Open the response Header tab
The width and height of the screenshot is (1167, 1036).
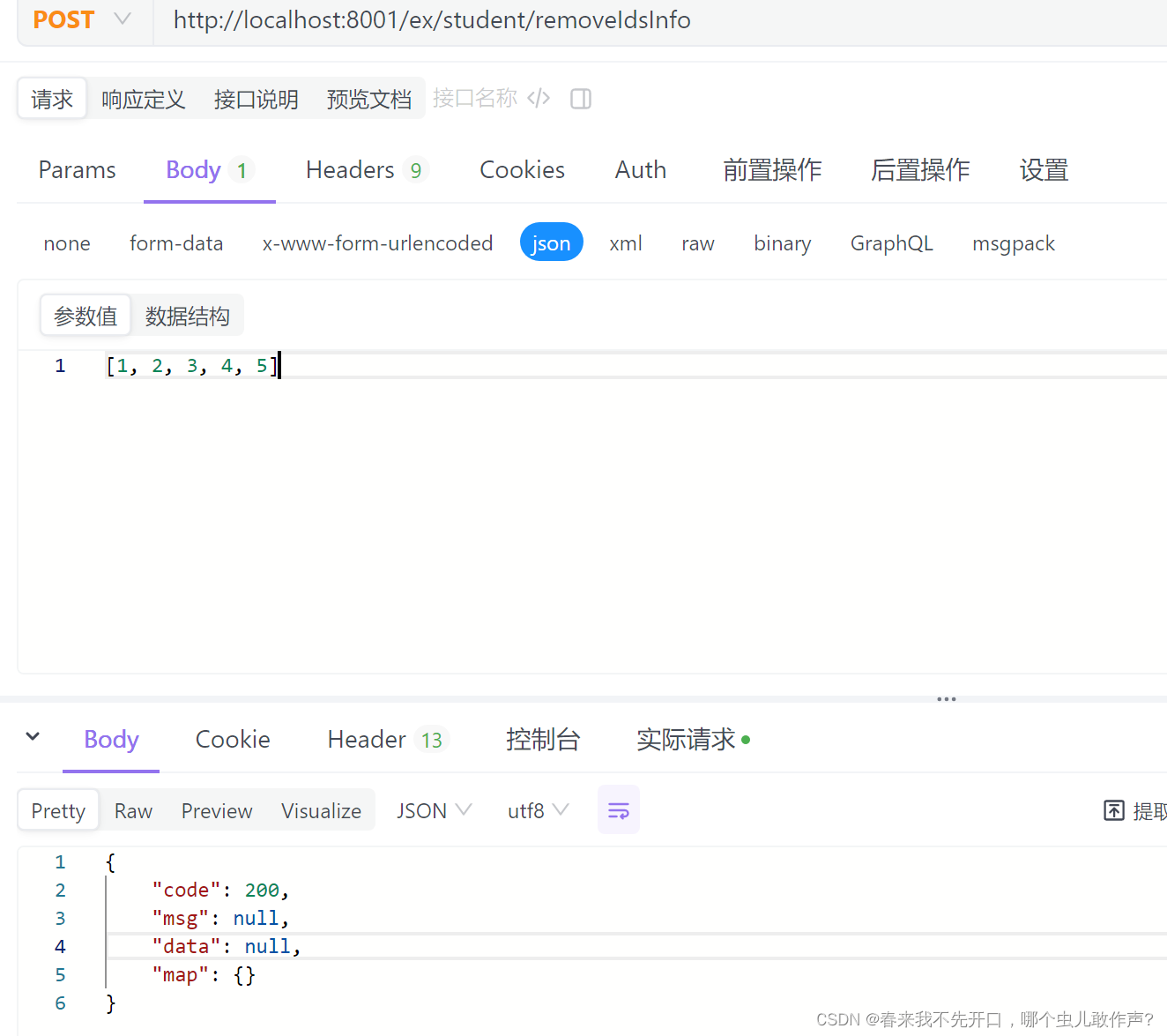click(x=389, y=739)
